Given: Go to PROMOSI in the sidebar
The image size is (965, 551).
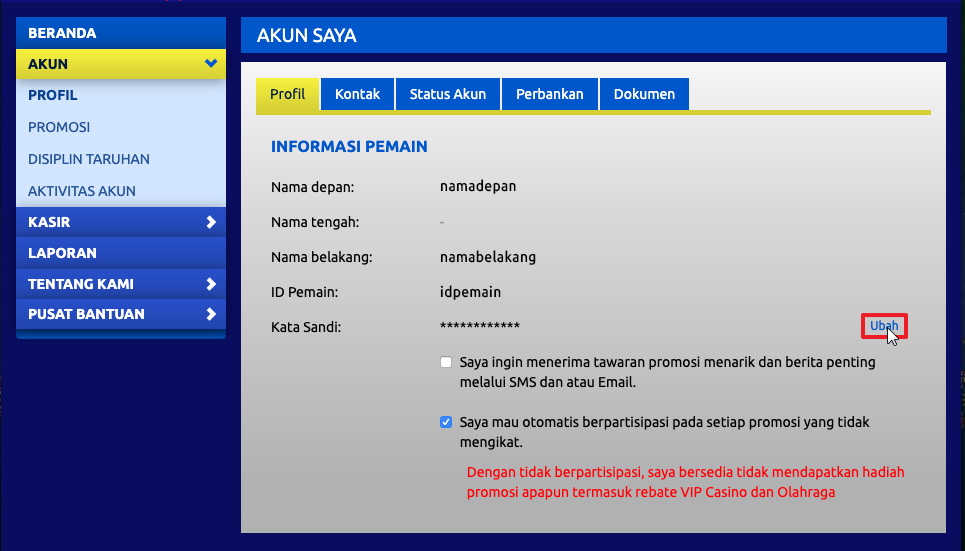Looking at the screenshot, I should (59, 127).
